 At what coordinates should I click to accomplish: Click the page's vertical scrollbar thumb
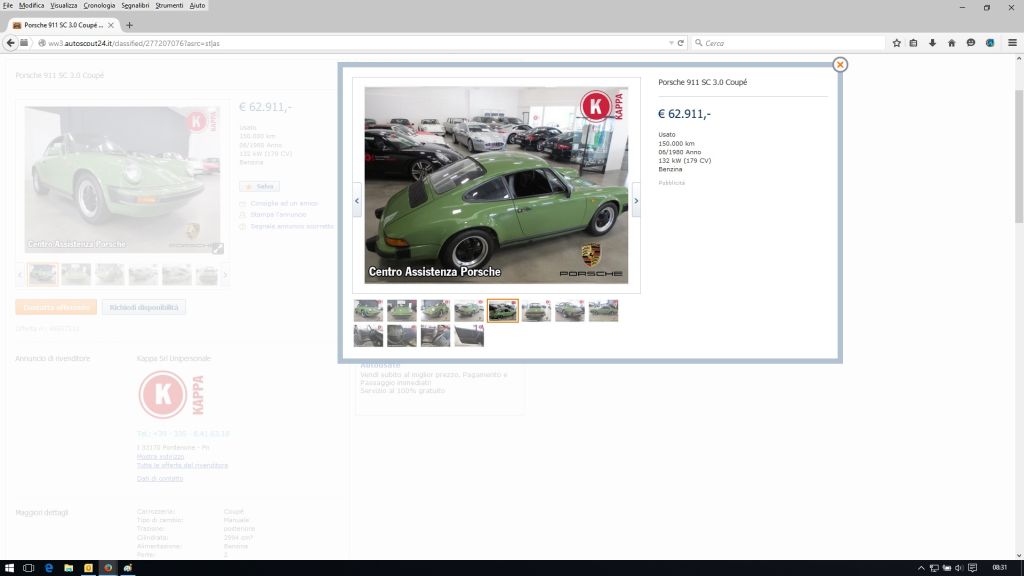[1019, 157]
